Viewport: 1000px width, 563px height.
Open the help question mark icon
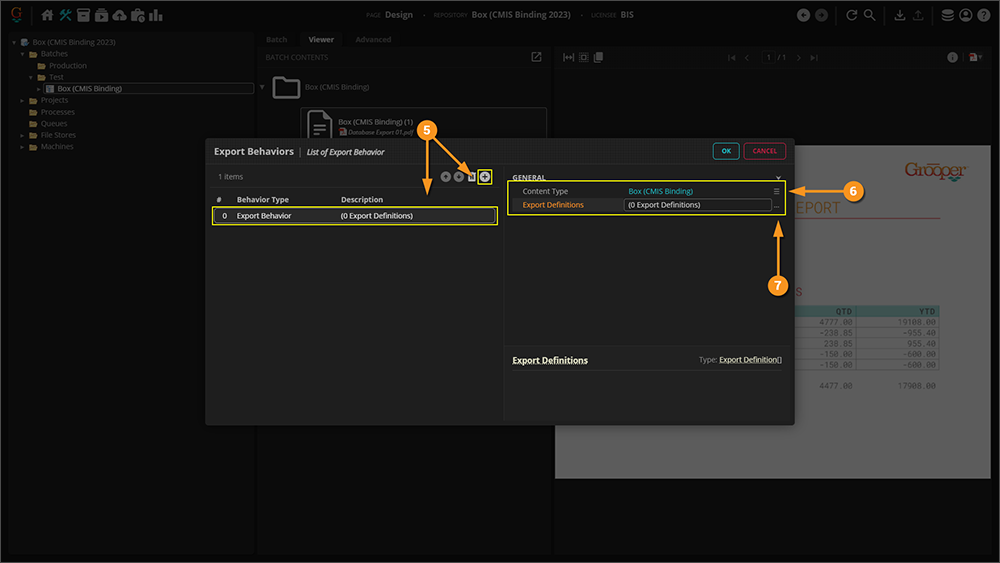(x=983, y=15)
